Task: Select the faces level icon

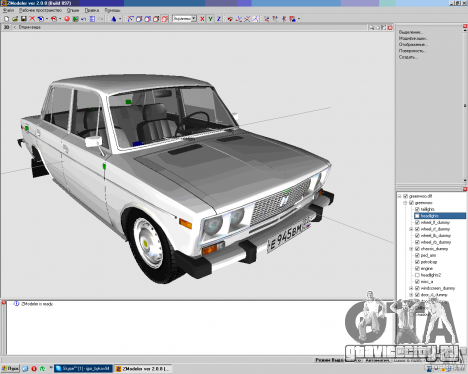Action: coord(147,19)
